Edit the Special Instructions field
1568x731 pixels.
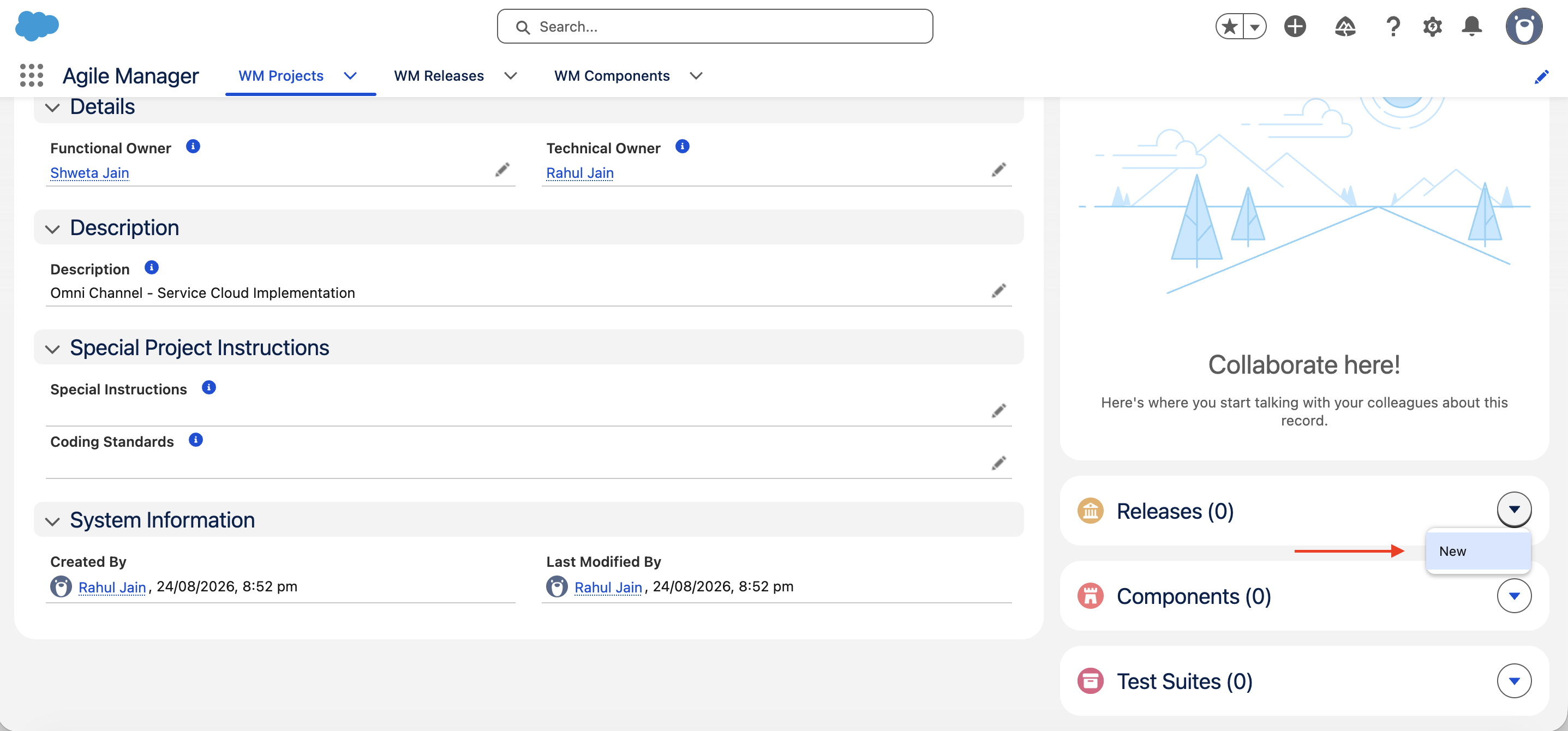(998, 410)
